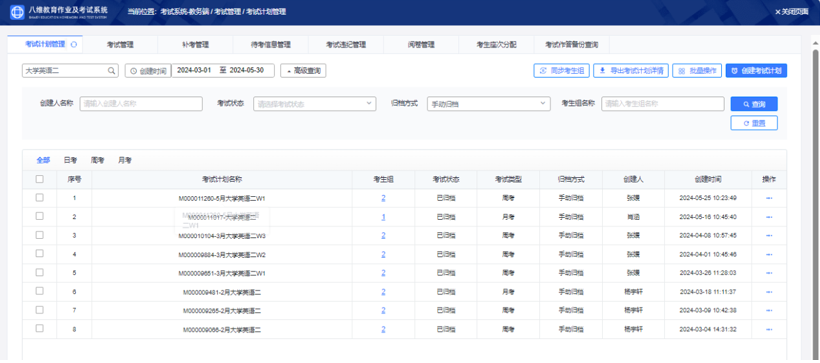
Task: Check the checkbox for row 6
Action: pos(40,291)
